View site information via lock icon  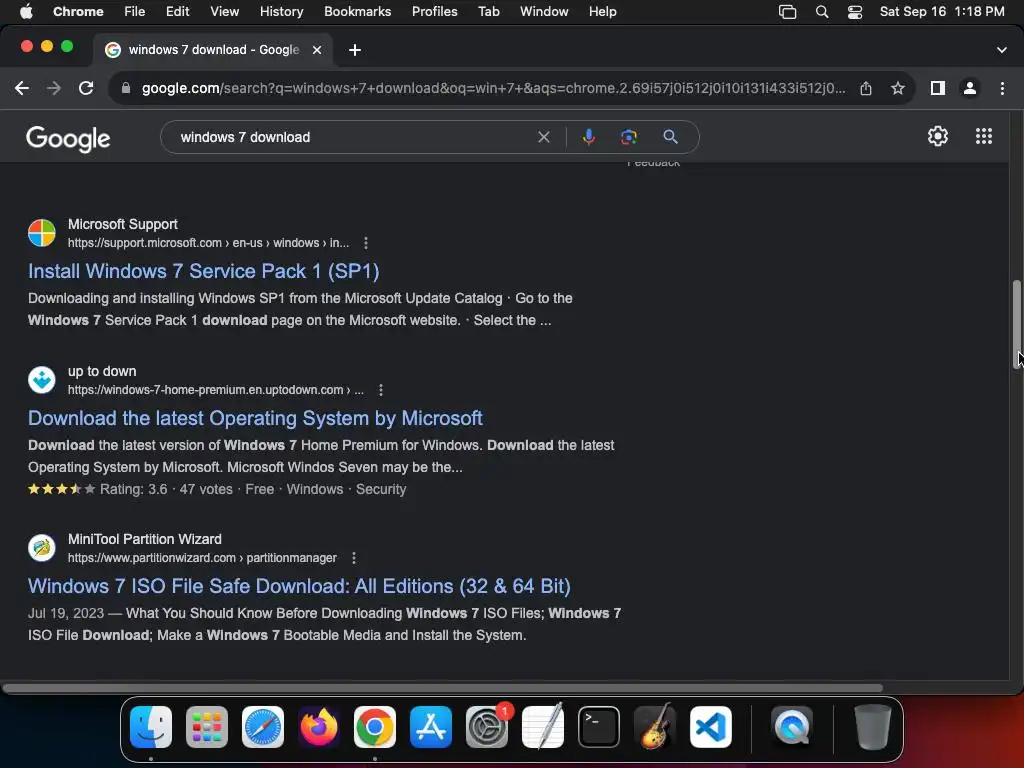pos(126,88)
